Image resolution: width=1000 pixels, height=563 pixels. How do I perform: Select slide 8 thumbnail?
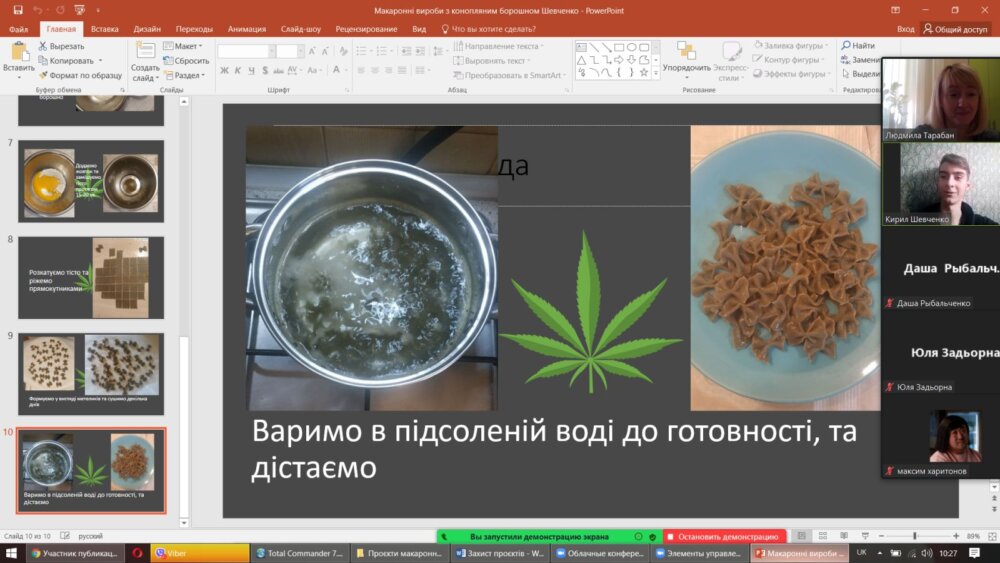pos(91,277)
